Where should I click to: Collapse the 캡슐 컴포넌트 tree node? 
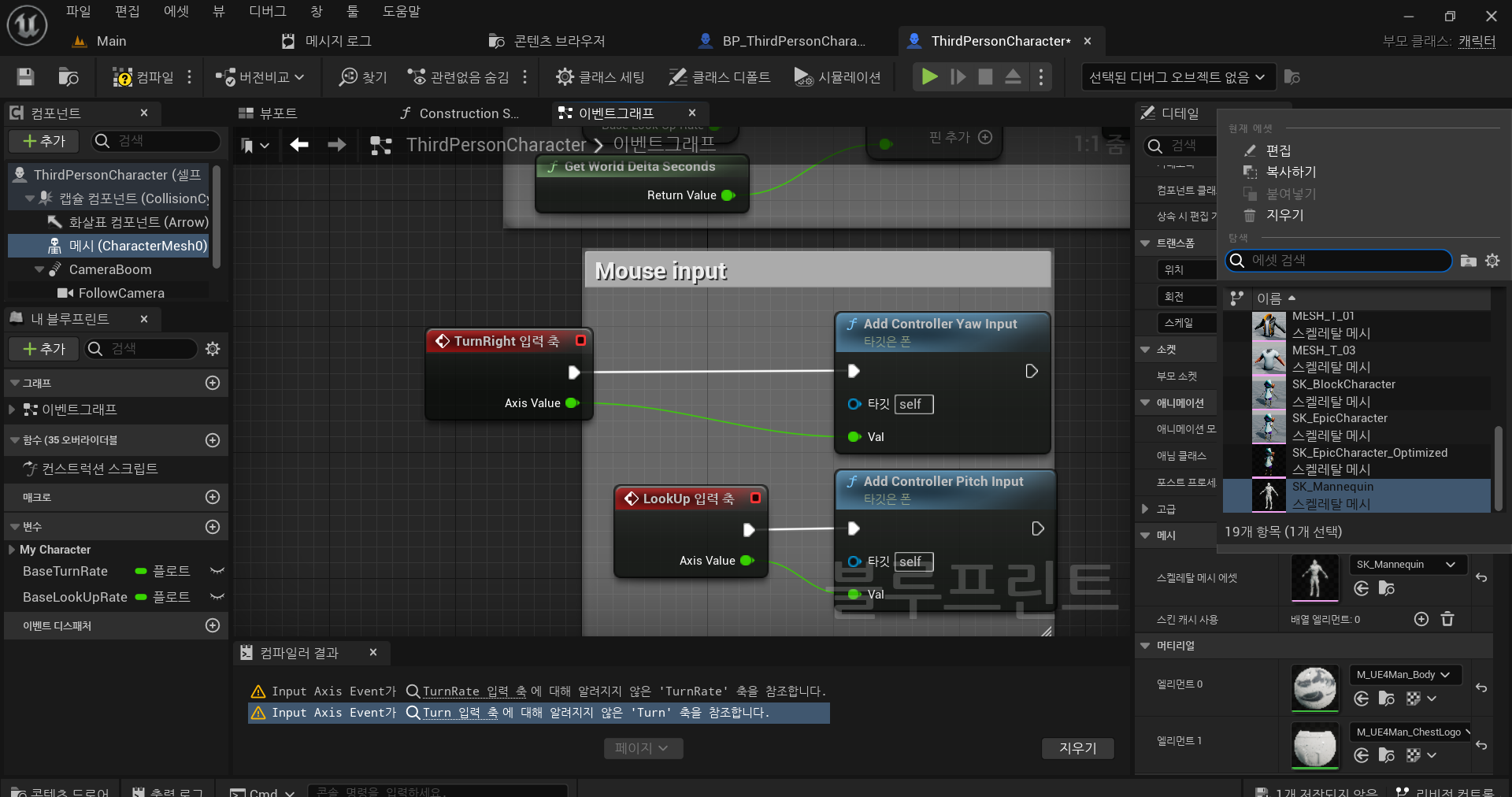tap(30, 198)
